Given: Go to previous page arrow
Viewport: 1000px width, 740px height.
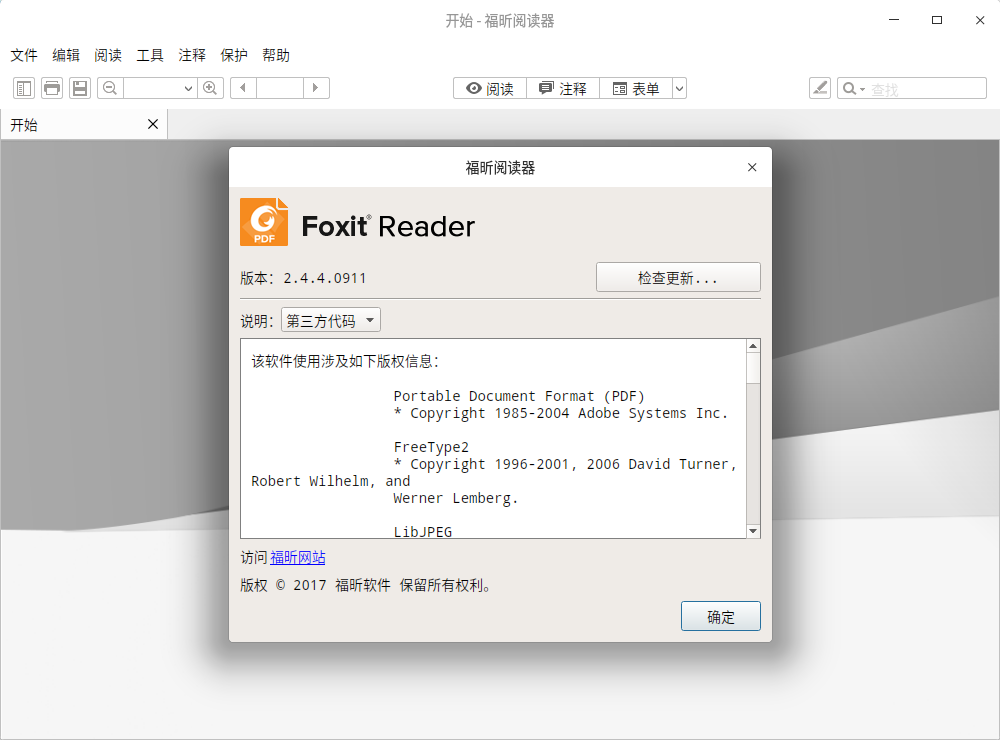Looking at the screenshot, I should click(243, 88).
